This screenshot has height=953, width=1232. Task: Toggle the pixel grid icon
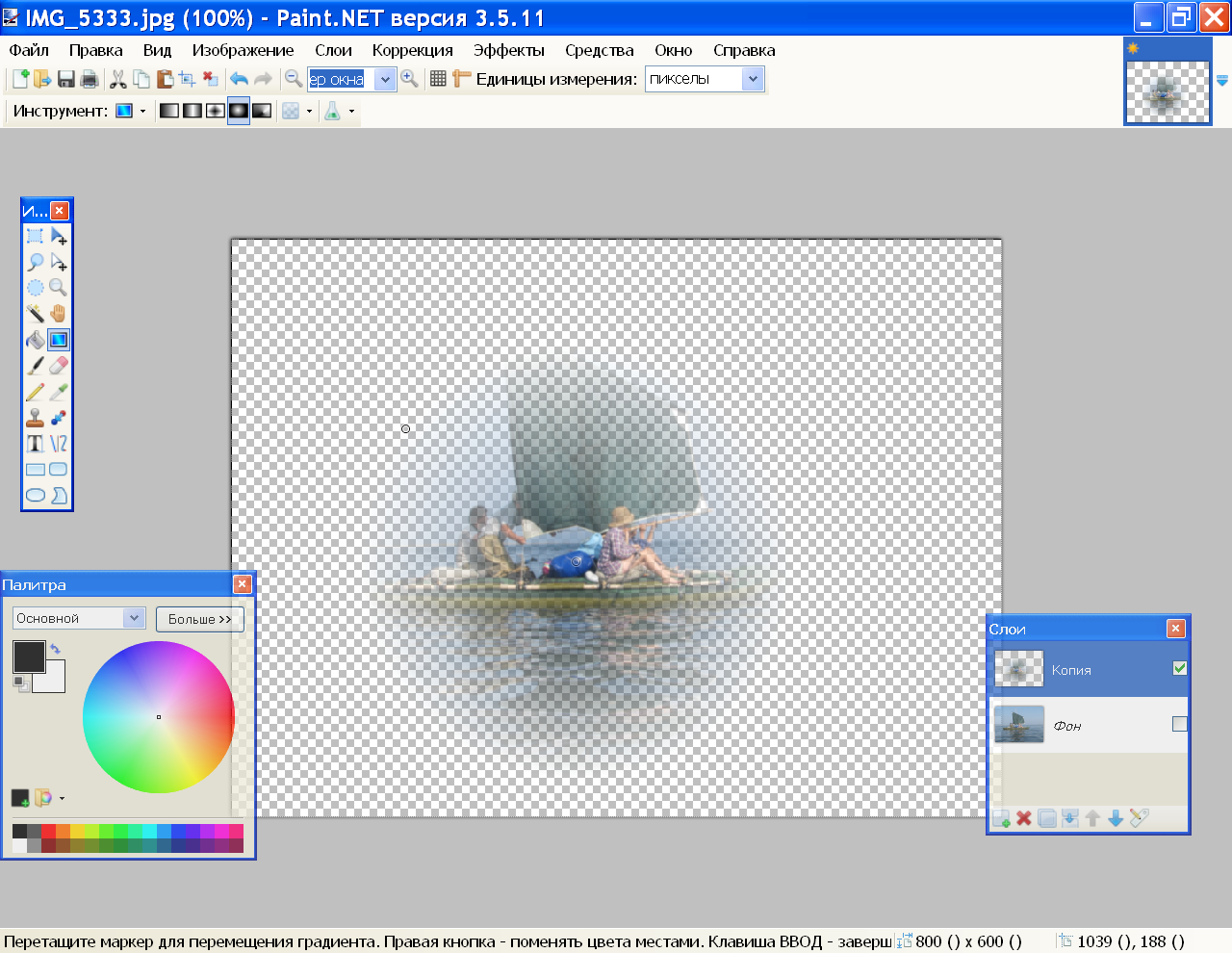[438, 79]
